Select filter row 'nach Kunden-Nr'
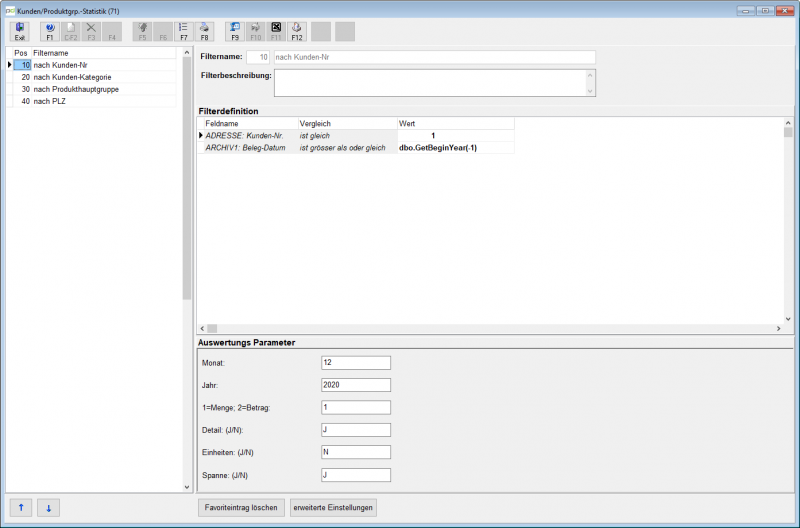Image resolution: width=800 pixels, height=528 pixels. [x=95, y=65]
